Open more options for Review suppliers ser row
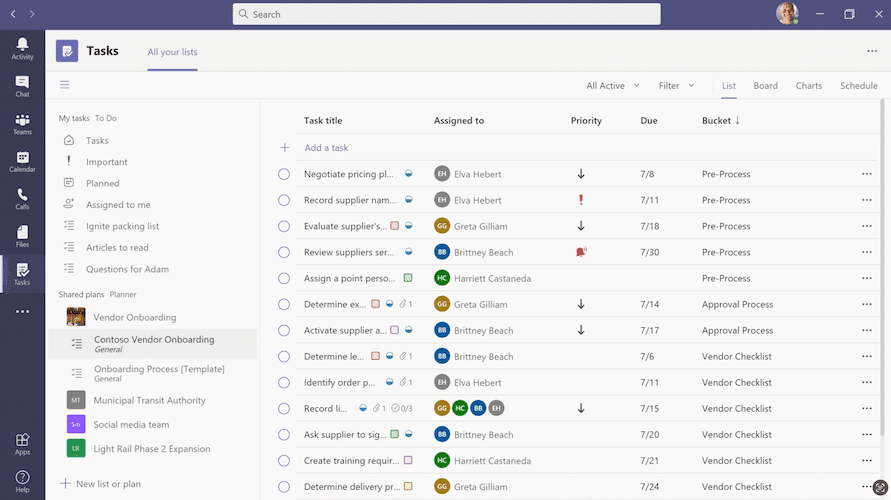891x500 pixels. click(x=867, y=252)
